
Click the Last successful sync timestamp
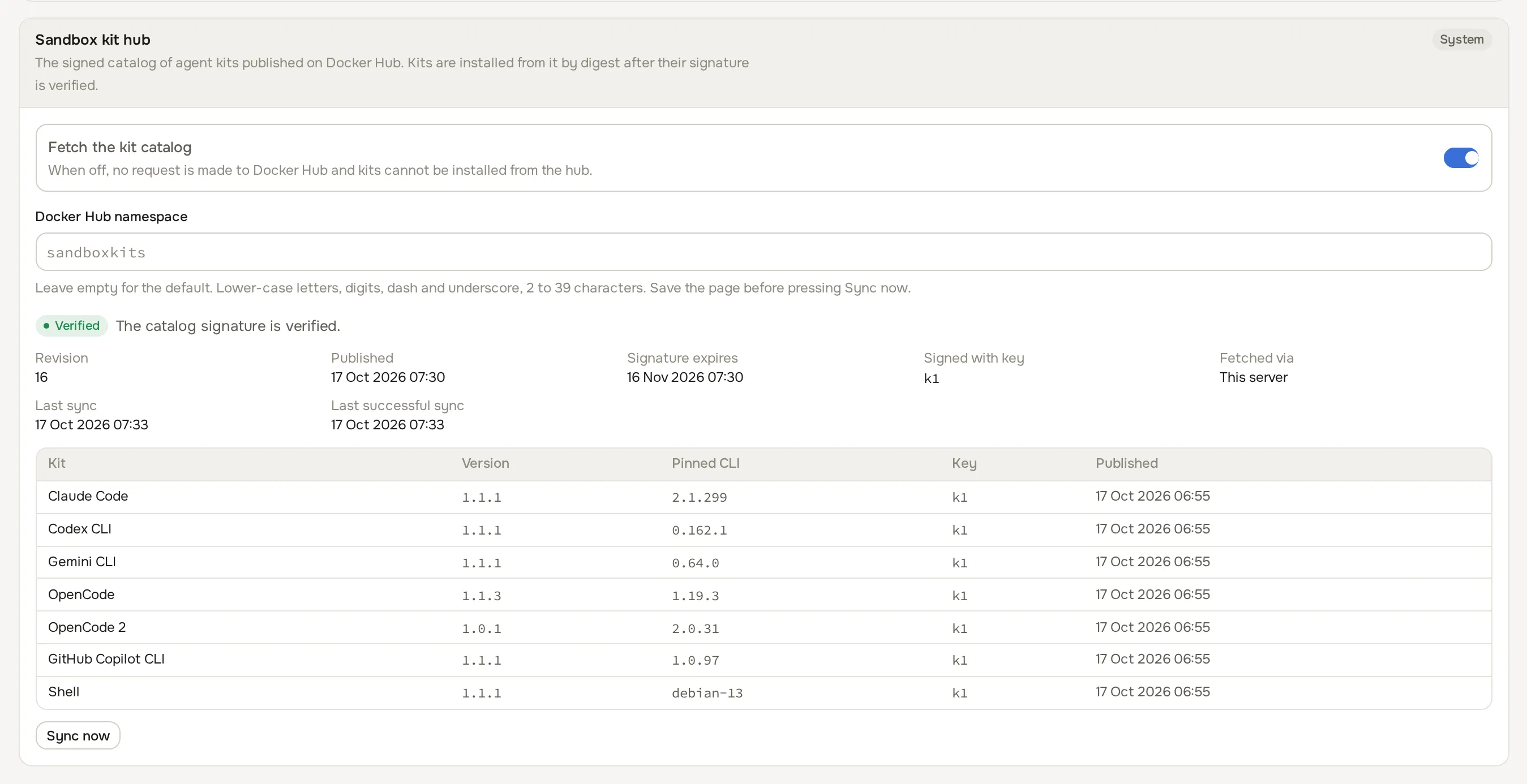(x=387, y=424)
